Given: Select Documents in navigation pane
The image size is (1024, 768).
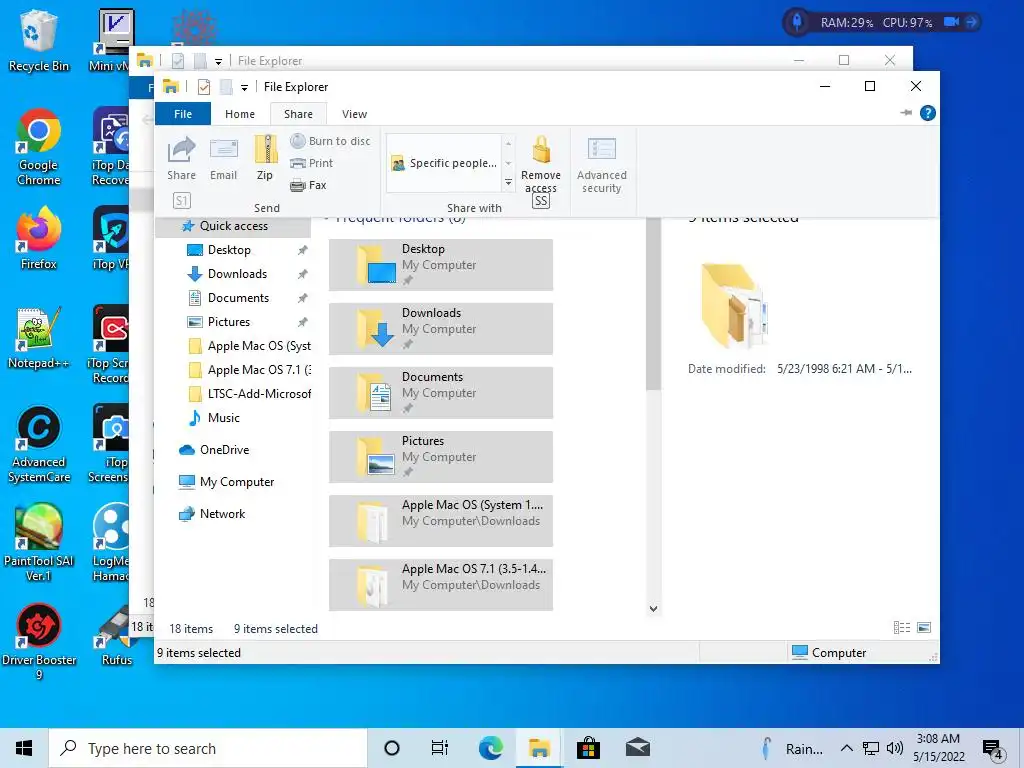Looking at the screenshot, I should [x=238, y=298].
